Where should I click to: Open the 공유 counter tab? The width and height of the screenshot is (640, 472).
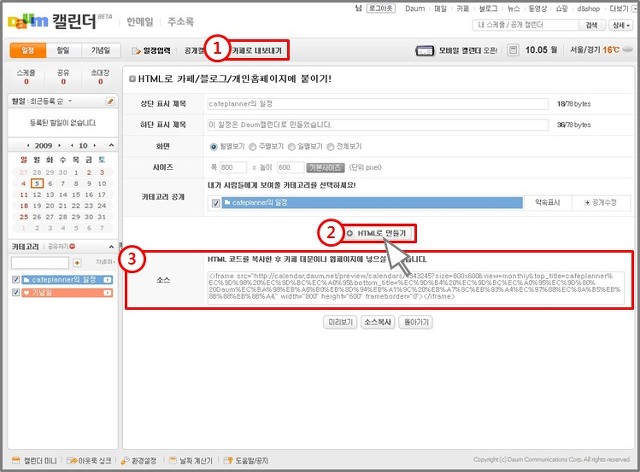[x=63, y=76]
